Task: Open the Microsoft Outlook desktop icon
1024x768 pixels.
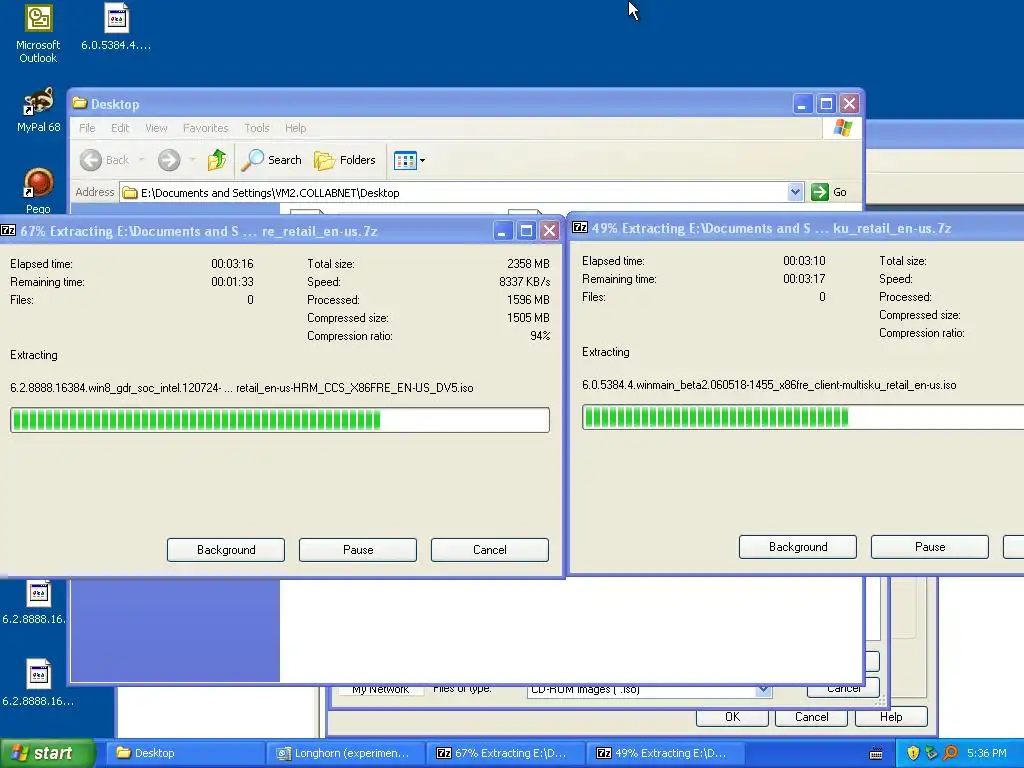Action: [x=38, y=33]
